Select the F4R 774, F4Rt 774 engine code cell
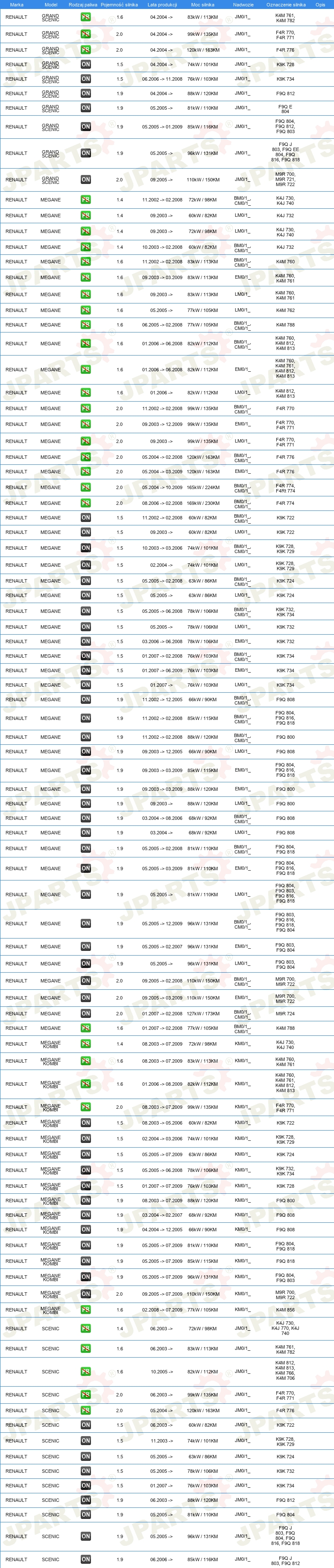Screen dimensions: 334x1568 click(x=285, y=487)
